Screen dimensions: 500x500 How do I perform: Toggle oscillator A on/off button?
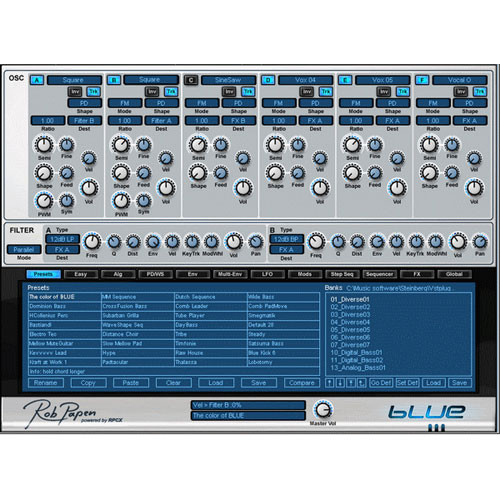(x=37, y=80)
